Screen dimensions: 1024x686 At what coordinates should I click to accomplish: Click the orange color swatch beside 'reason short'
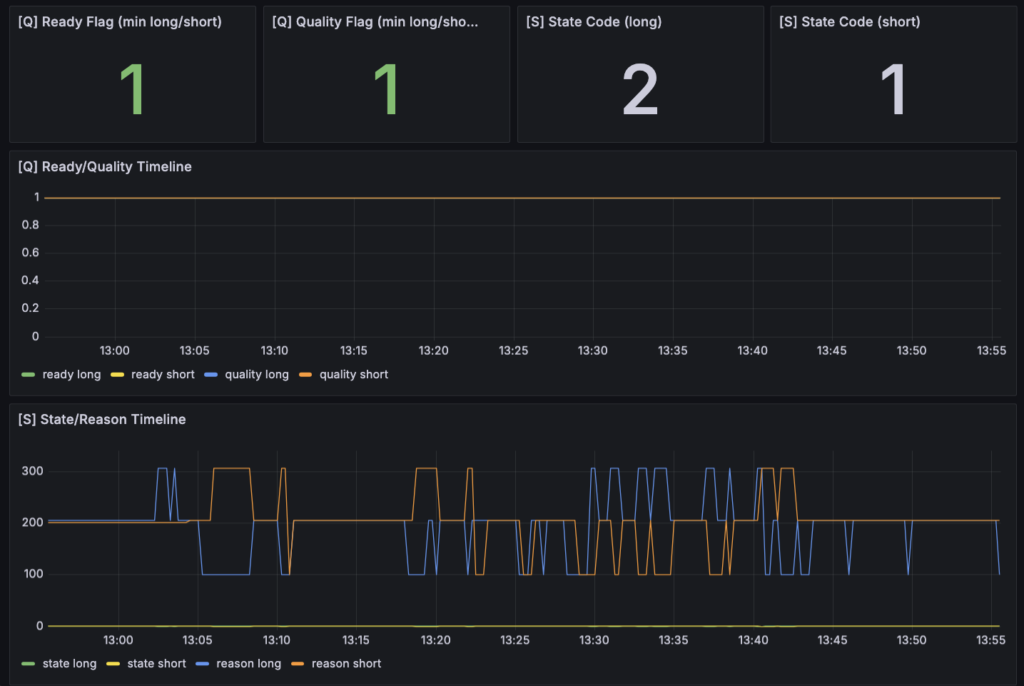point(298,664)
